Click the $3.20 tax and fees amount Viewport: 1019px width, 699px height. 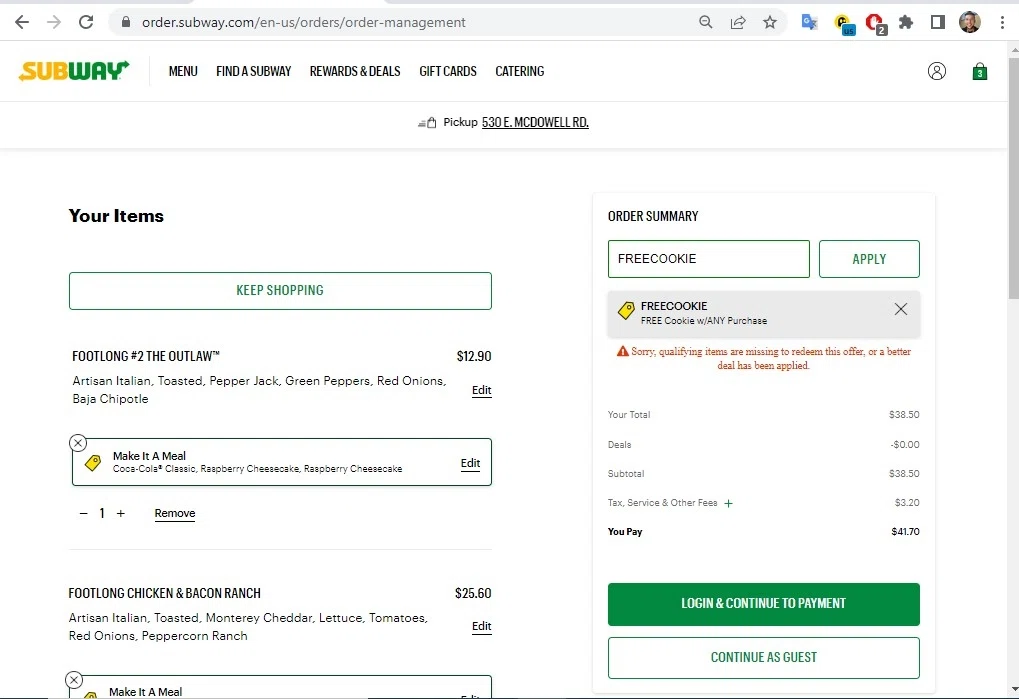pyautogui.click(x=907, y=502)
